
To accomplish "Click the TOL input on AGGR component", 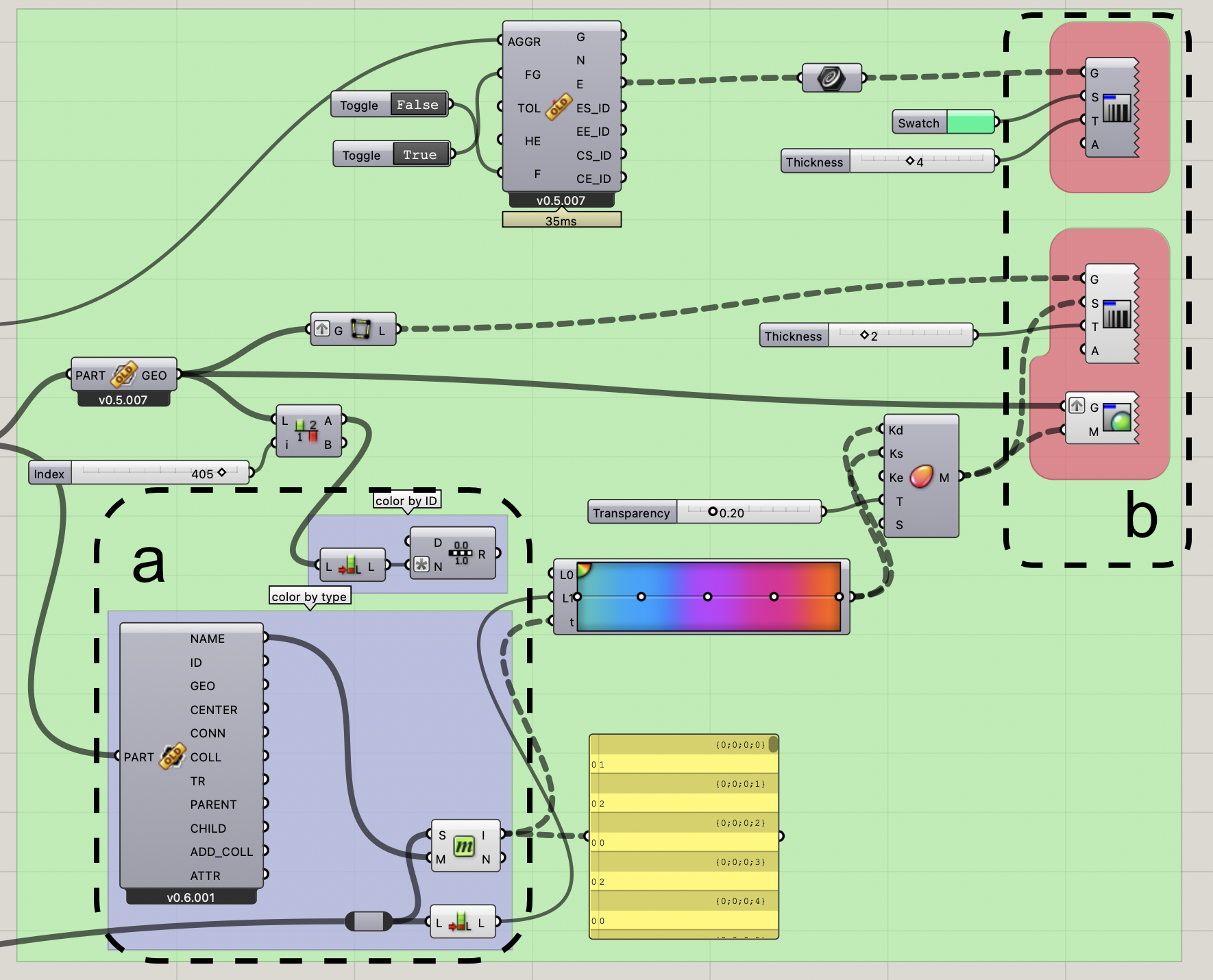I will coord(528,108).
